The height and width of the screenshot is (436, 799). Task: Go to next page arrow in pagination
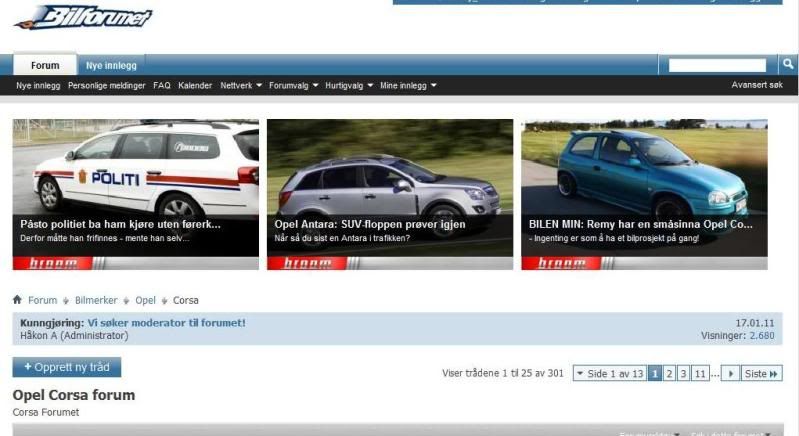(731, 373)
